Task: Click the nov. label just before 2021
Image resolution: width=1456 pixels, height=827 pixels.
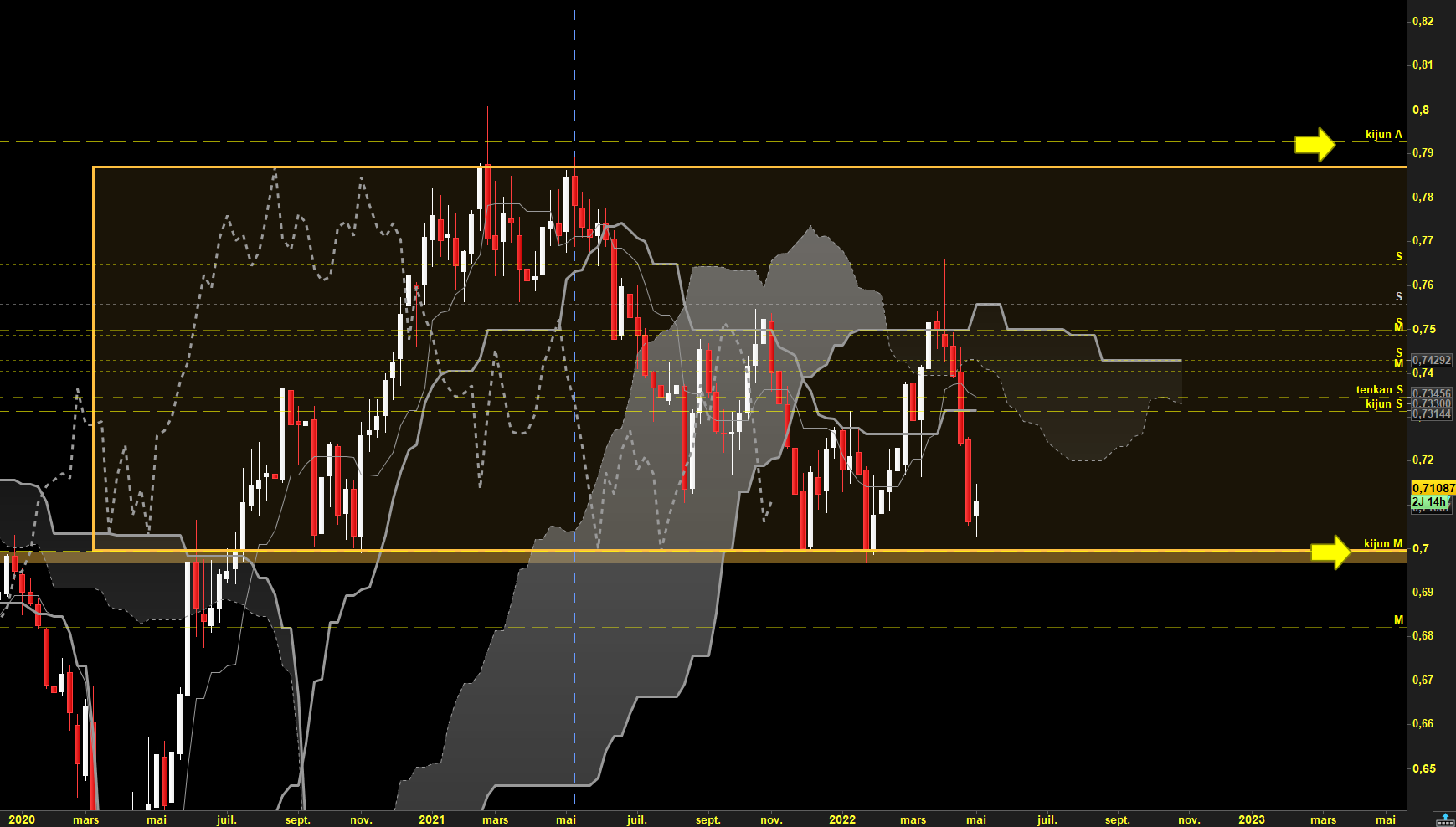Action: click(x=361, y=819)
